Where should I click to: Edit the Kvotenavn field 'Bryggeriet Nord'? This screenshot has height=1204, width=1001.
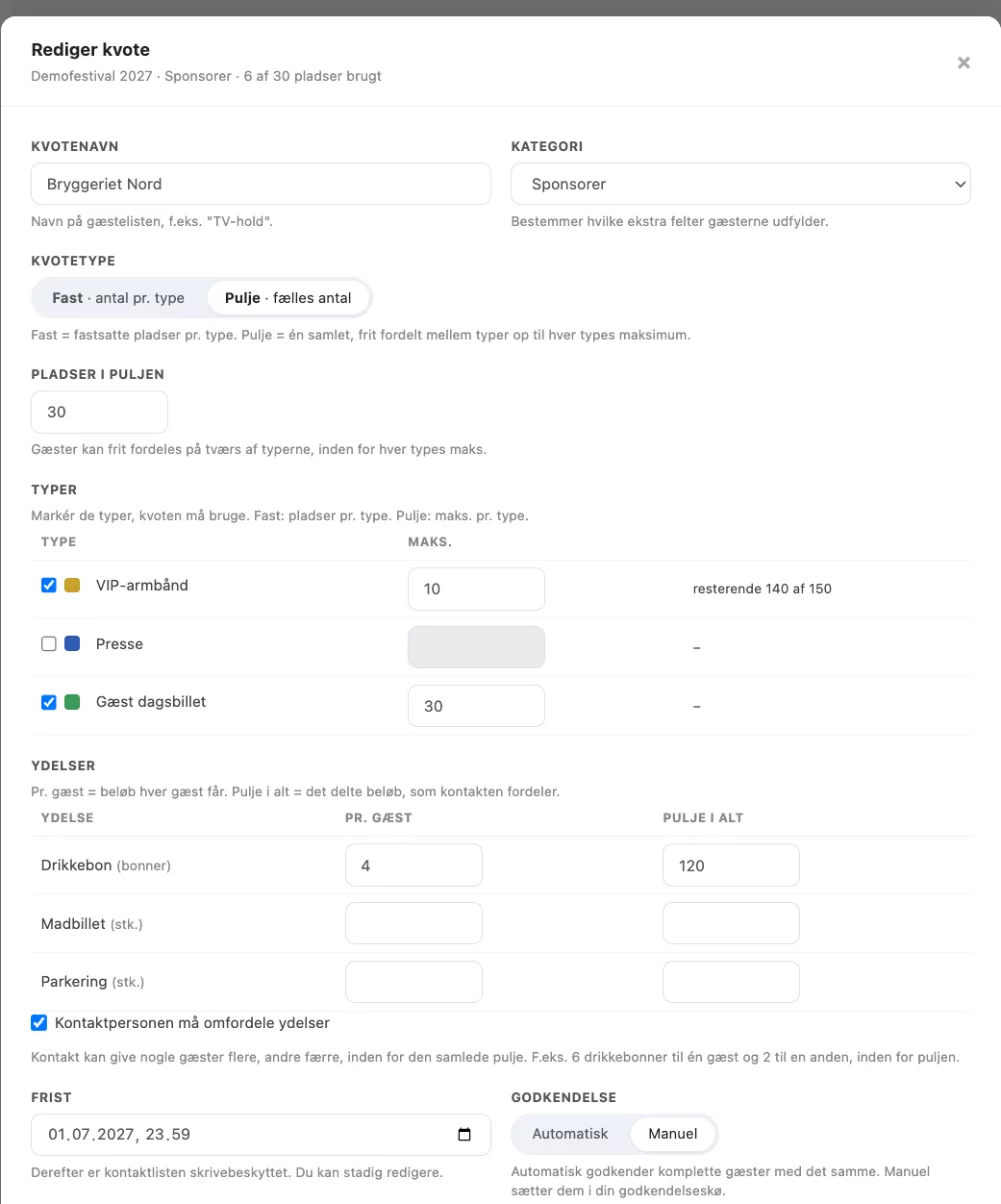pos(261,184)
